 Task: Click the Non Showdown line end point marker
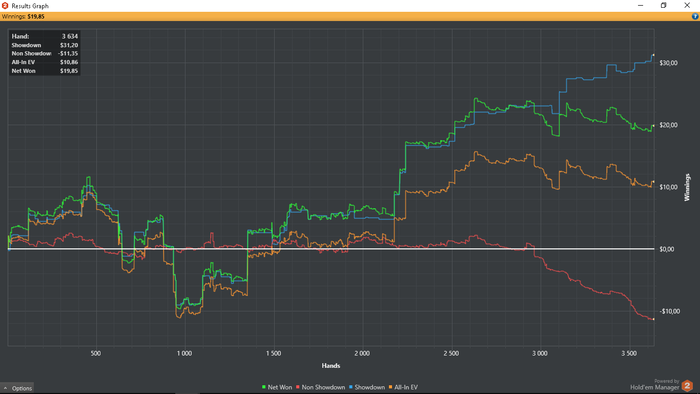(654, 319)
